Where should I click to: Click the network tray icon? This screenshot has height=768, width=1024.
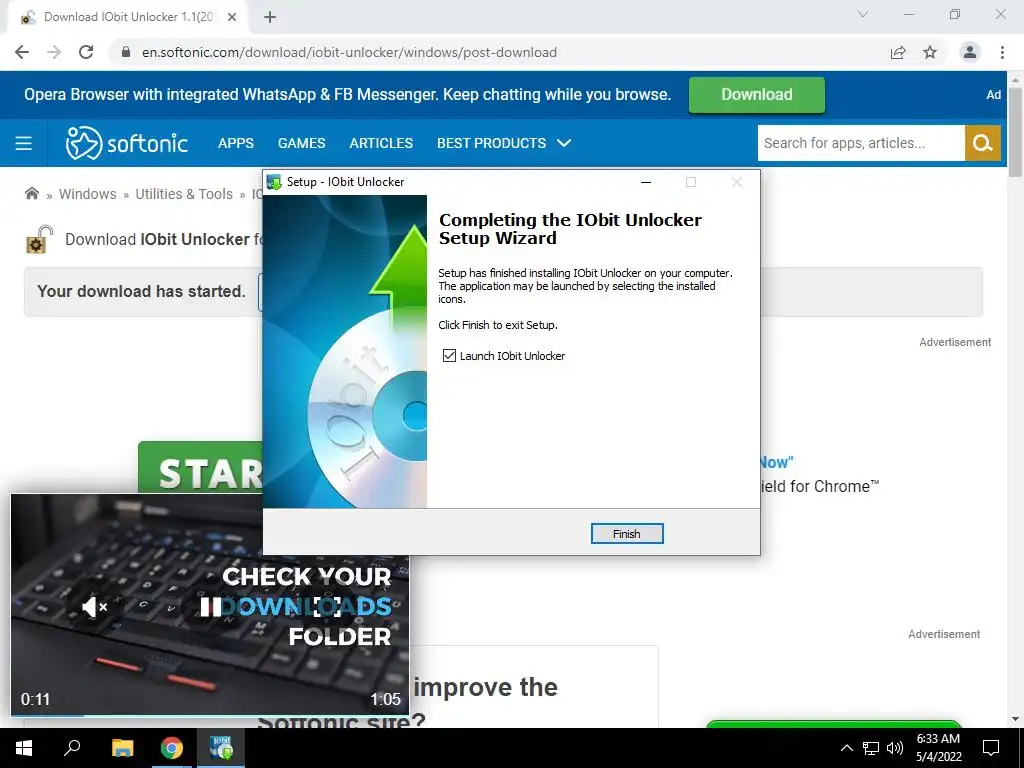click(x=871, y=748)
